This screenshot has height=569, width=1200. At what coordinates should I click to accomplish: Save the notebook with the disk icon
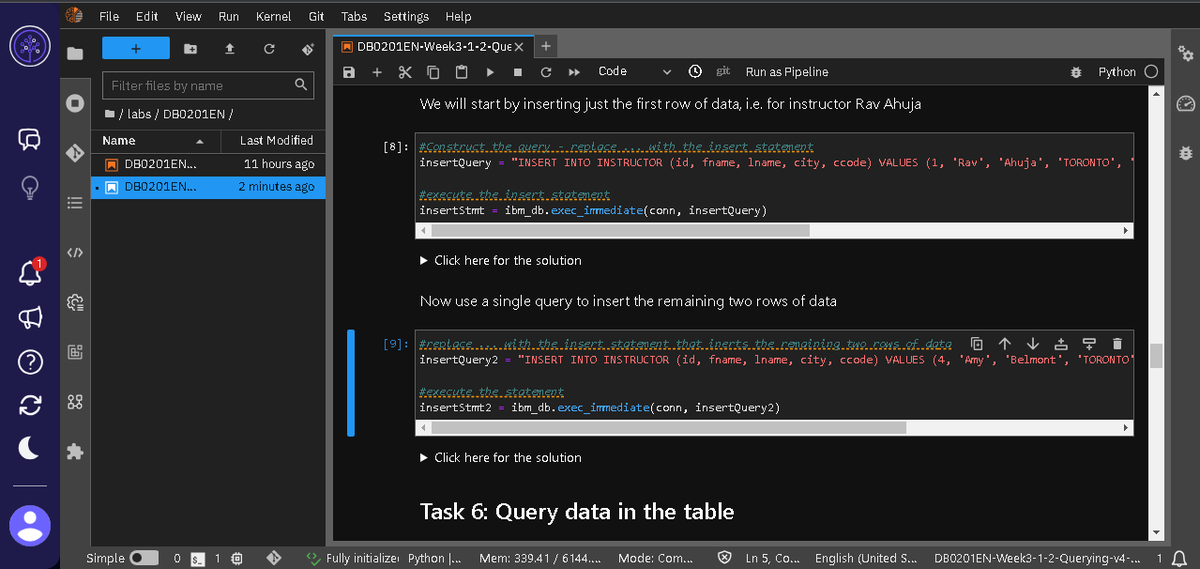348,72
